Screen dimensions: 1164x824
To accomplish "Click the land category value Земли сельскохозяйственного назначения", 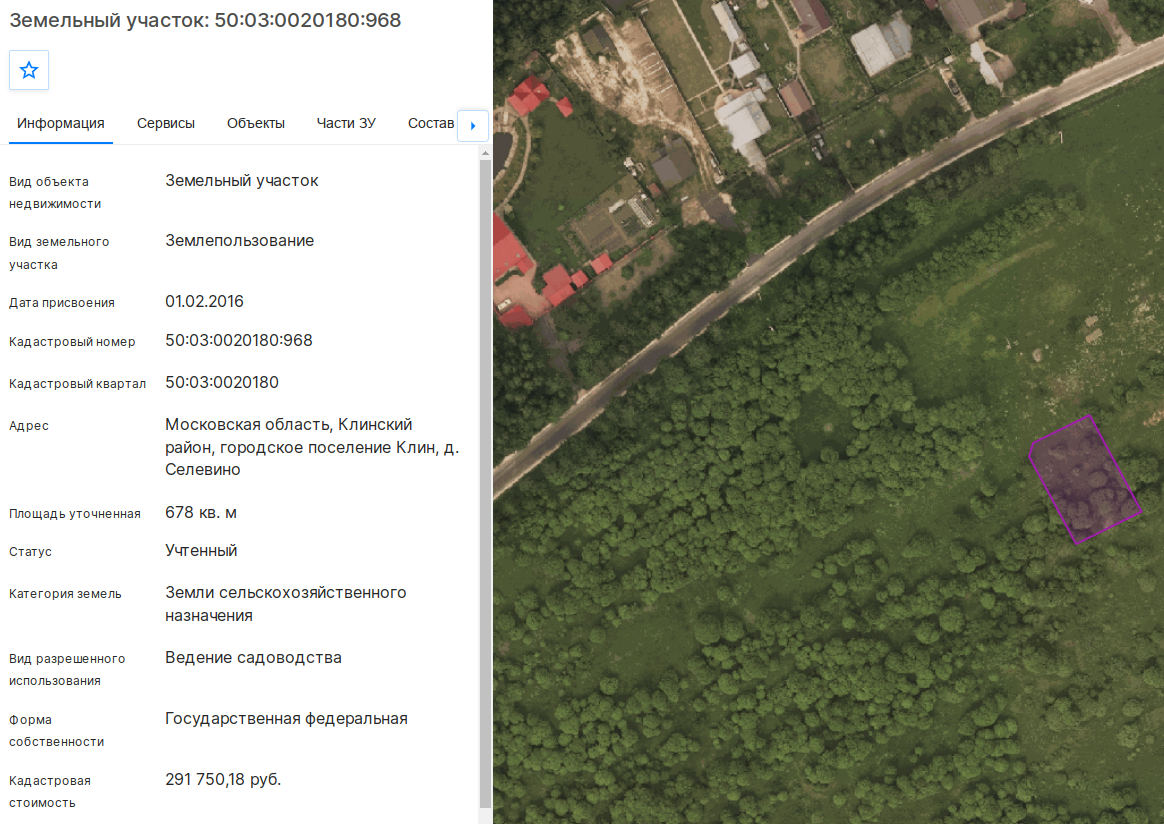I will (286, 604).
